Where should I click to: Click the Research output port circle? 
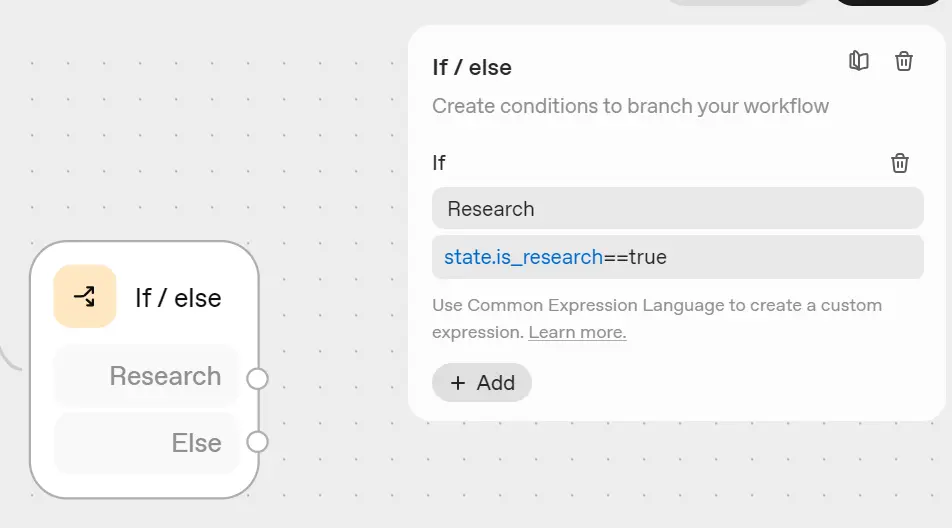(257, 379)
